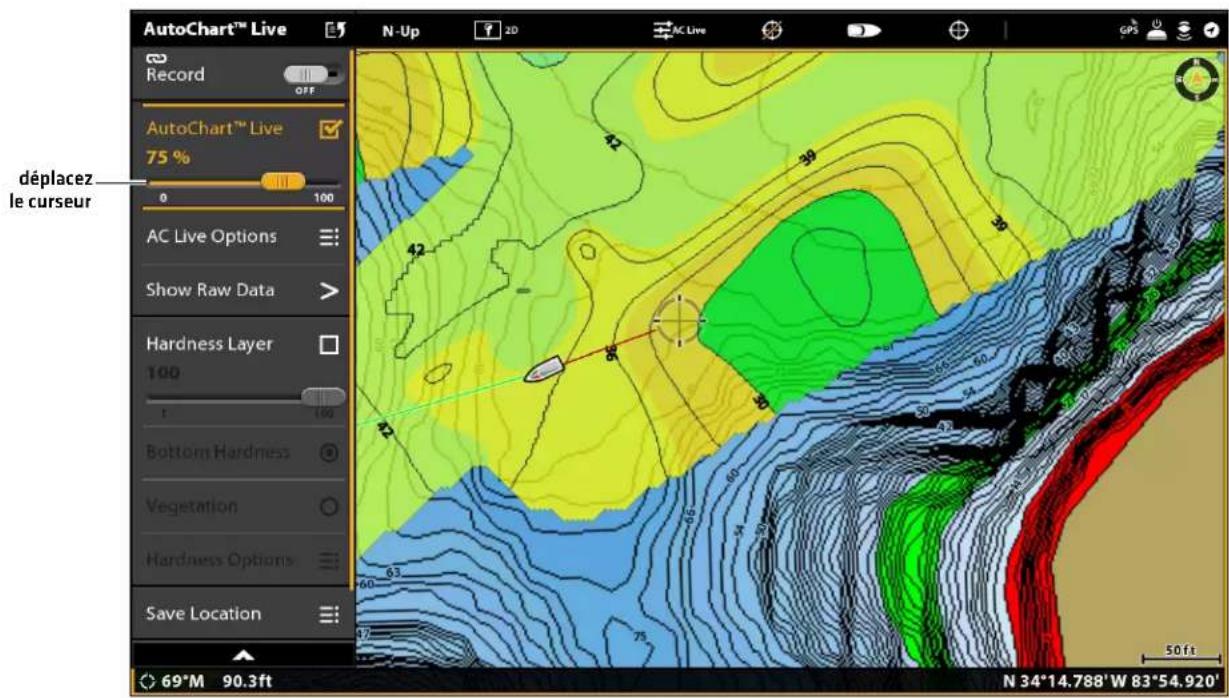Click the 50ft map scale bar
This screenshot has width=1229, height=698.
(1182, 653)
